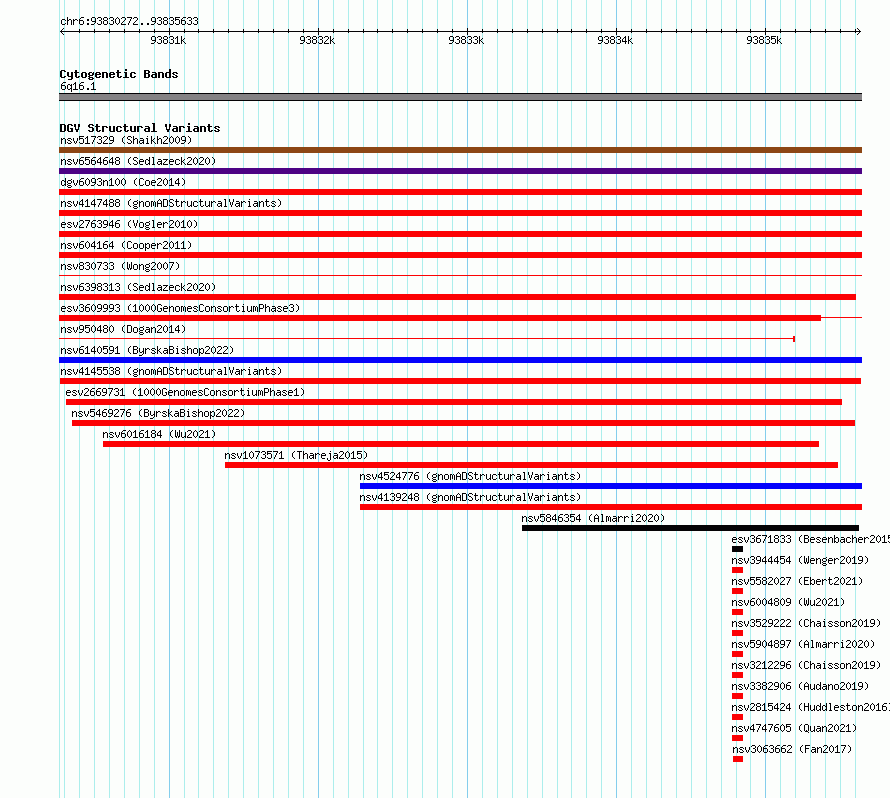Click the small red nsv3063662 marker
Image resolution: width=890 pixels, height=798 pixels.
tap(738, 759)
